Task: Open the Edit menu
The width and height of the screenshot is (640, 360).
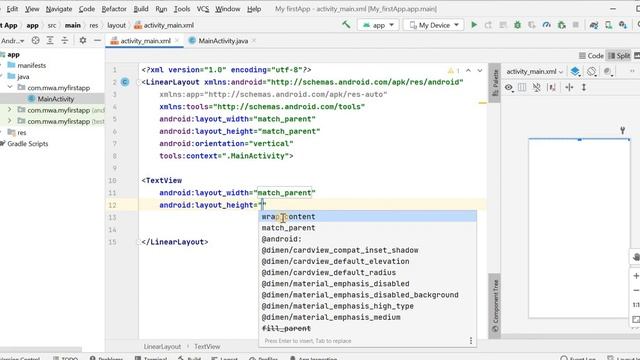Action: 12,9
